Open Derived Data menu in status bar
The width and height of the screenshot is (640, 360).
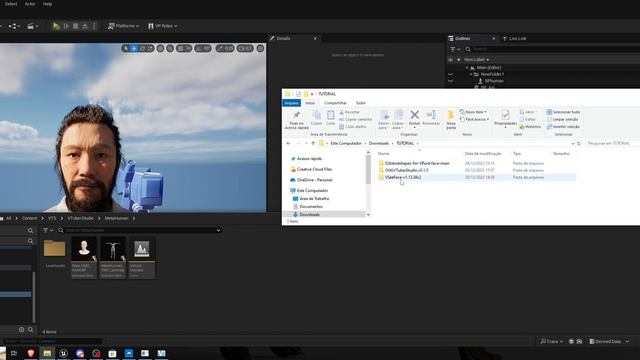tap(609, 342)
